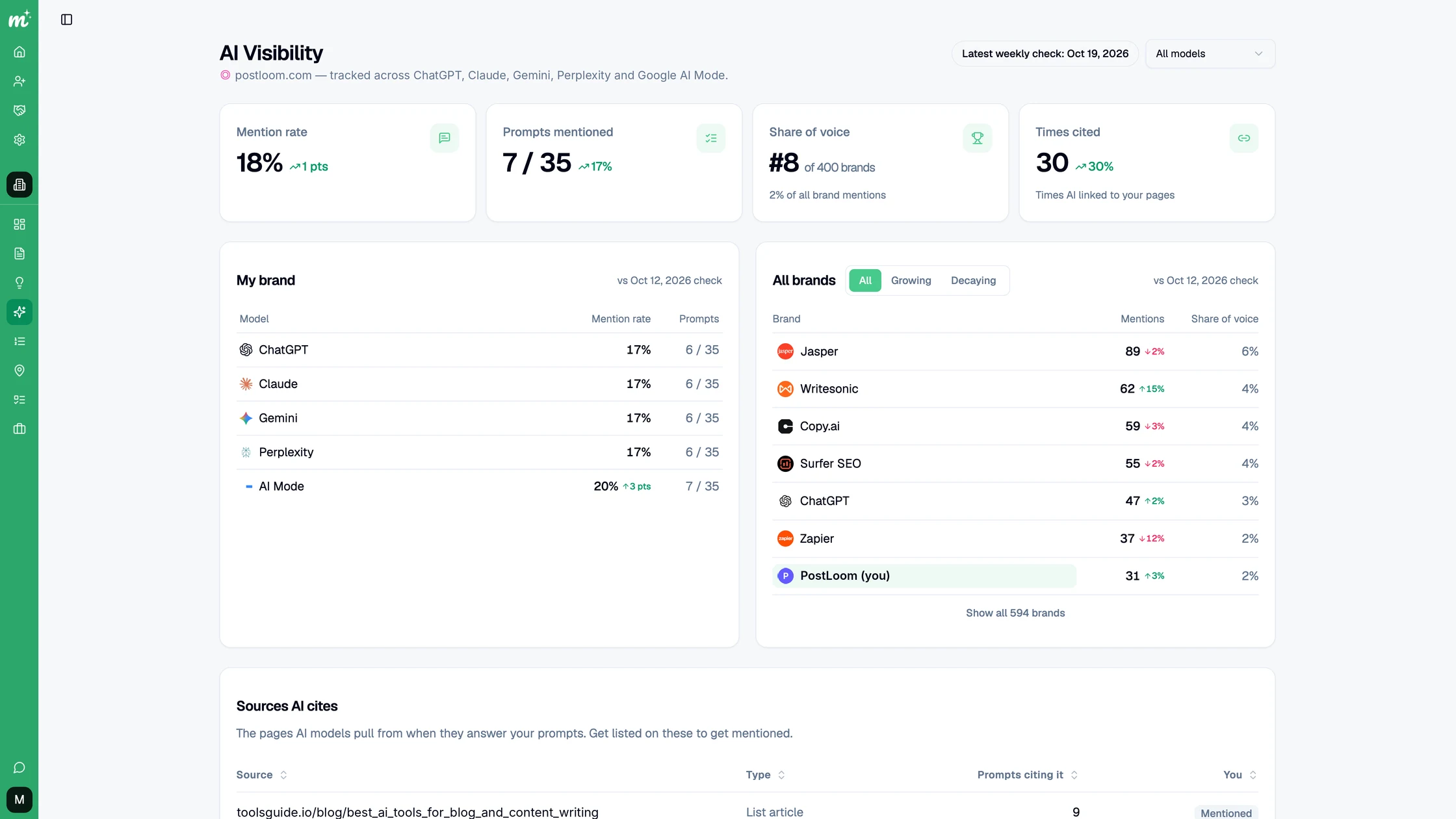This screenshot has height=819, width=1456.
Task: Sort by Type column
Action: click(x=765, y=775)
